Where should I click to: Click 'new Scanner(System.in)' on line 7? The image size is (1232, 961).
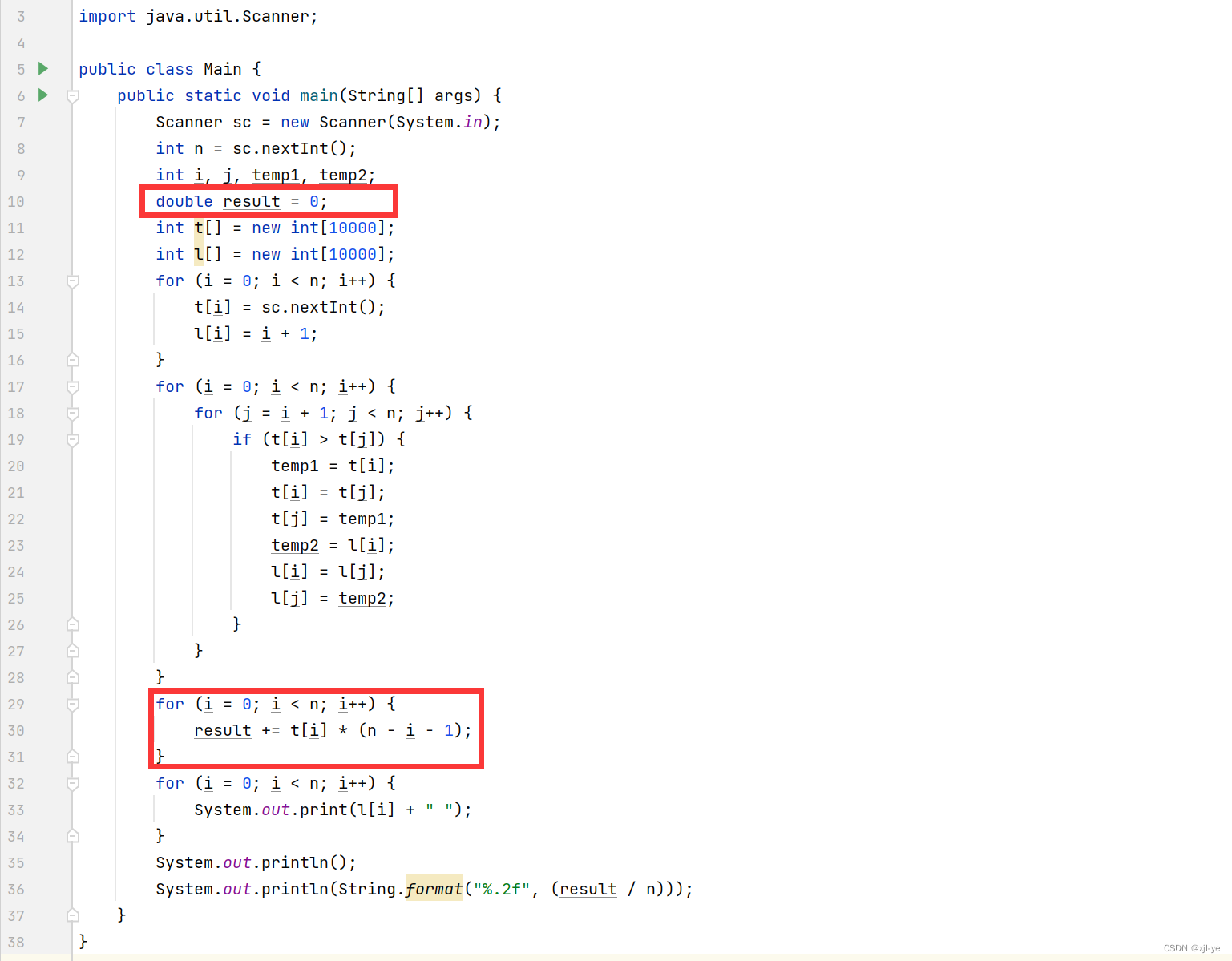tap(386, 122)
